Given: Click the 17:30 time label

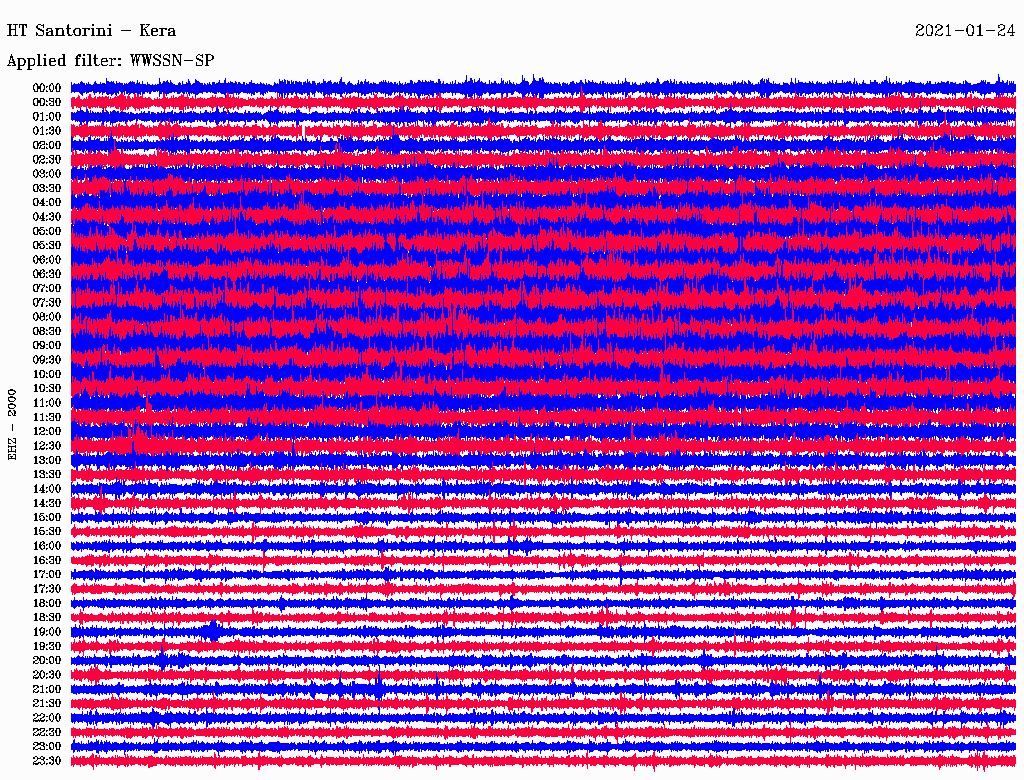Looking at the screenshot, I should point(47,589).
